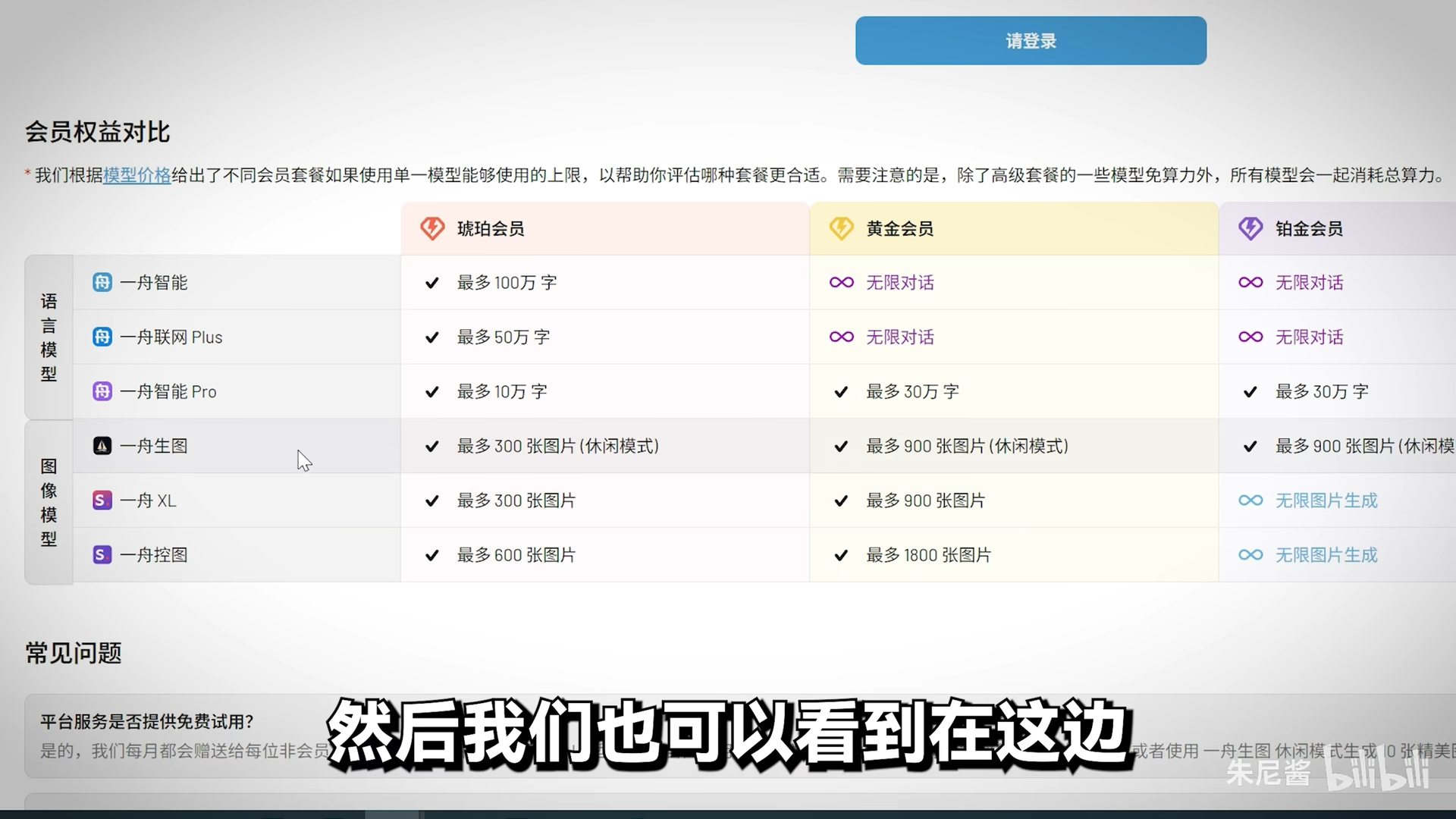Click the 请登录 login button
The height and width of the screenshot is (819, 1456).
coord(1031,41)
